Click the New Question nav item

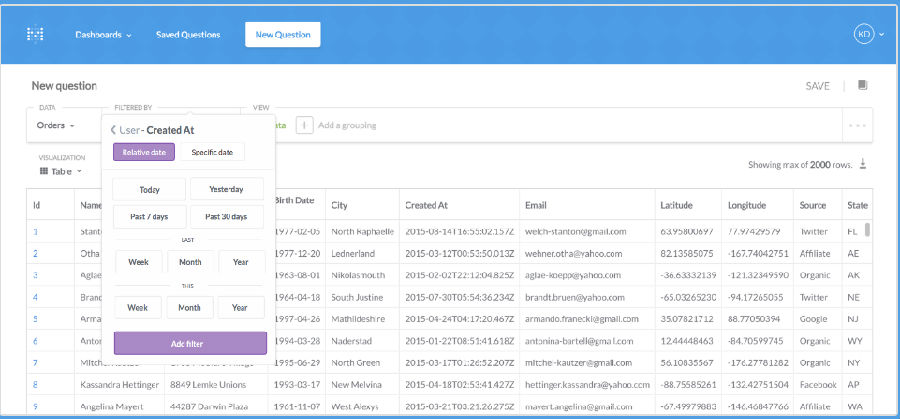[282, 35]
